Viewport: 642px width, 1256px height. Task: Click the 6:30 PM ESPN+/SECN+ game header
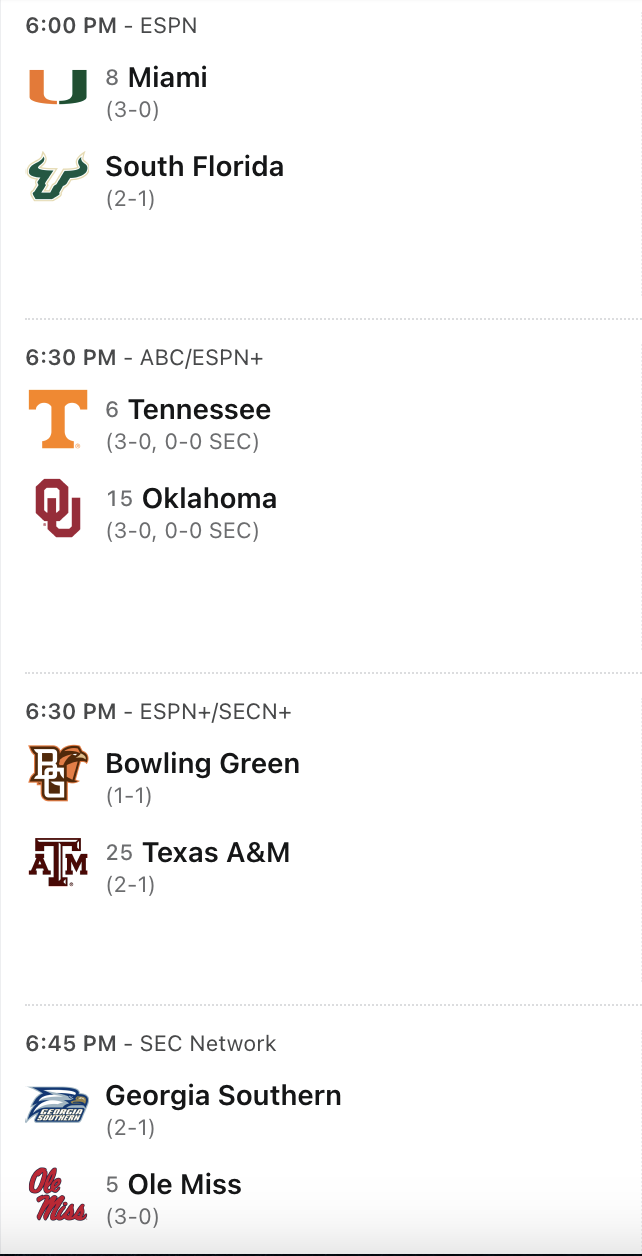point(158,712)
